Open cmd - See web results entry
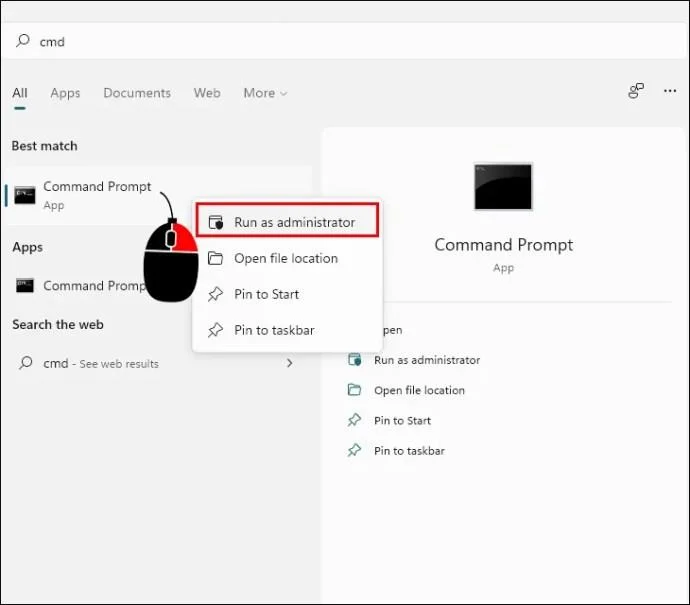The image size is (690, 605). click(157, 363)
